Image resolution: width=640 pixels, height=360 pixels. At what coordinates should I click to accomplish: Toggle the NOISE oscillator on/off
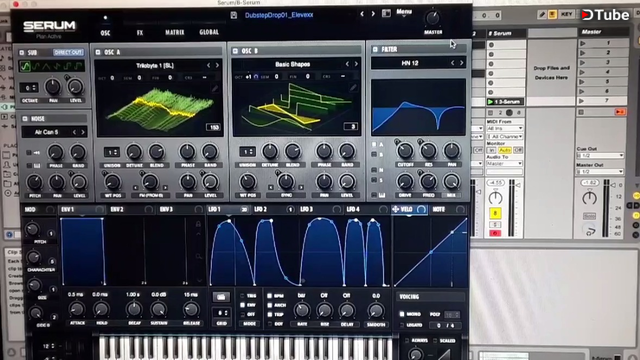[25, 119]
